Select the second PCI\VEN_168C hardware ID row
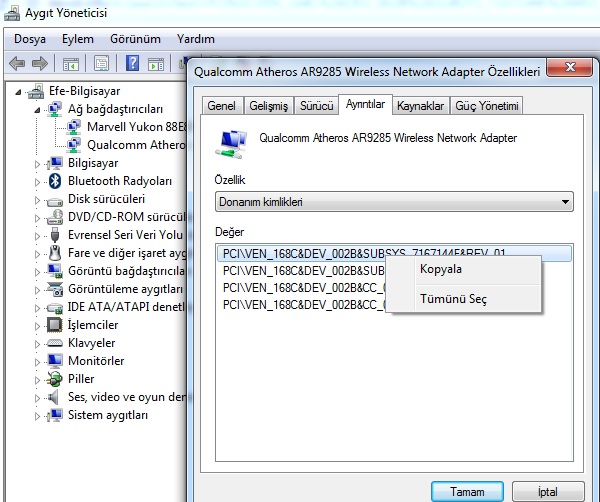600x502 pixels. pyautogui.click(x=303, y=271)
